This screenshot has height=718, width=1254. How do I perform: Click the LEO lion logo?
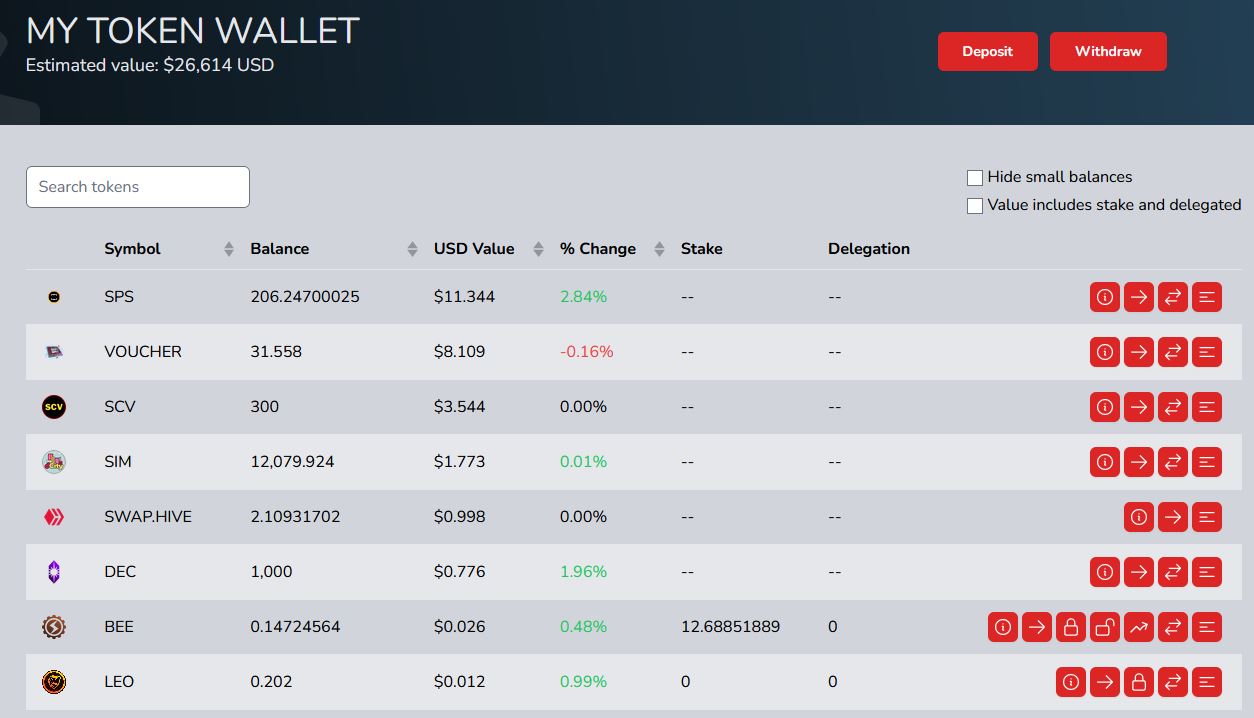tap(54, 682)
